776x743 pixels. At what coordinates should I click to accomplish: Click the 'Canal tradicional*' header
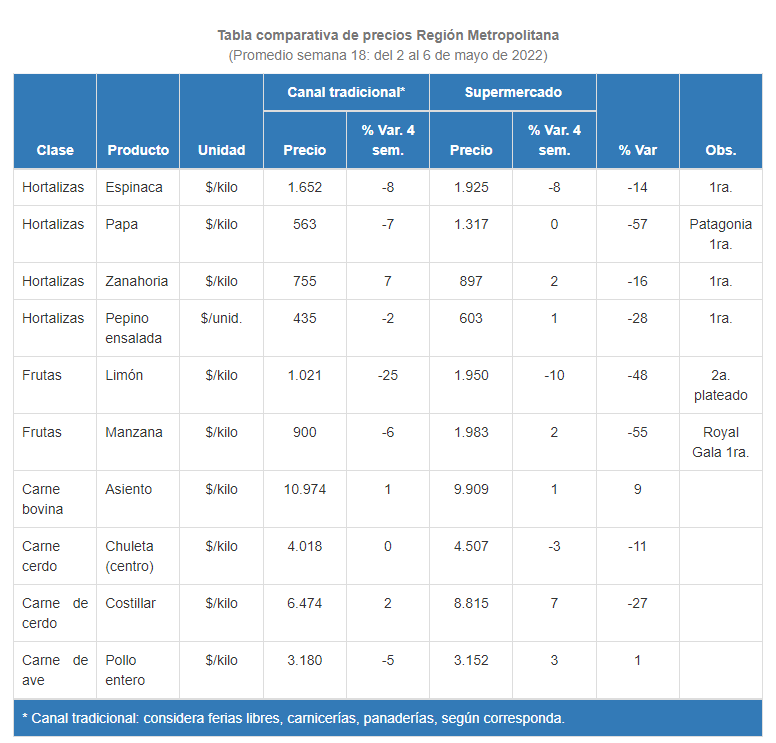point(346,92)
